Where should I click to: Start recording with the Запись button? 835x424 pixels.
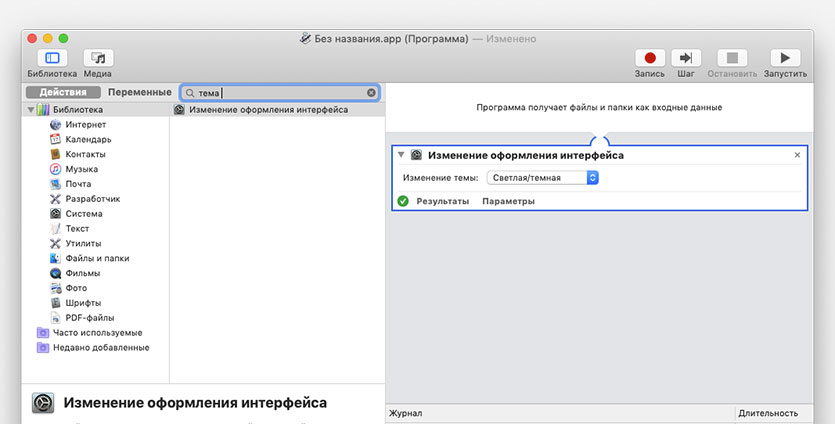tap(649, 58)
